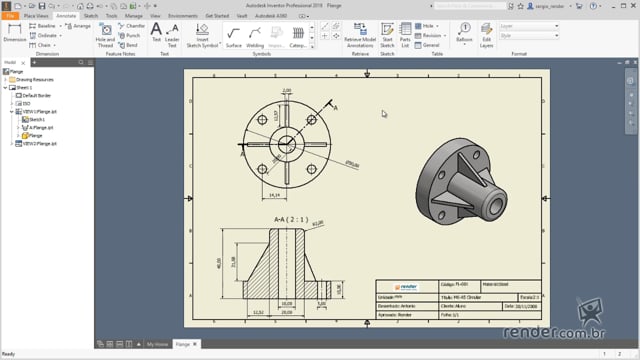The image size is (640, 360).
Task: Expand the Symbols gallery more arrow
Action: pyautogui.click(x=312, y=47)
